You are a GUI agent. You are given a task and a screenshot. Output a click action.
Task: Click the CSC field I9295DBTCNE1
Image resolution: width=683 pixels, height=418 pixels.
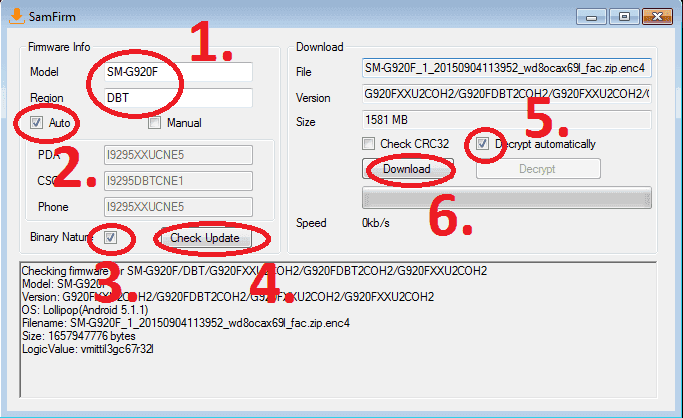point(178,181)
